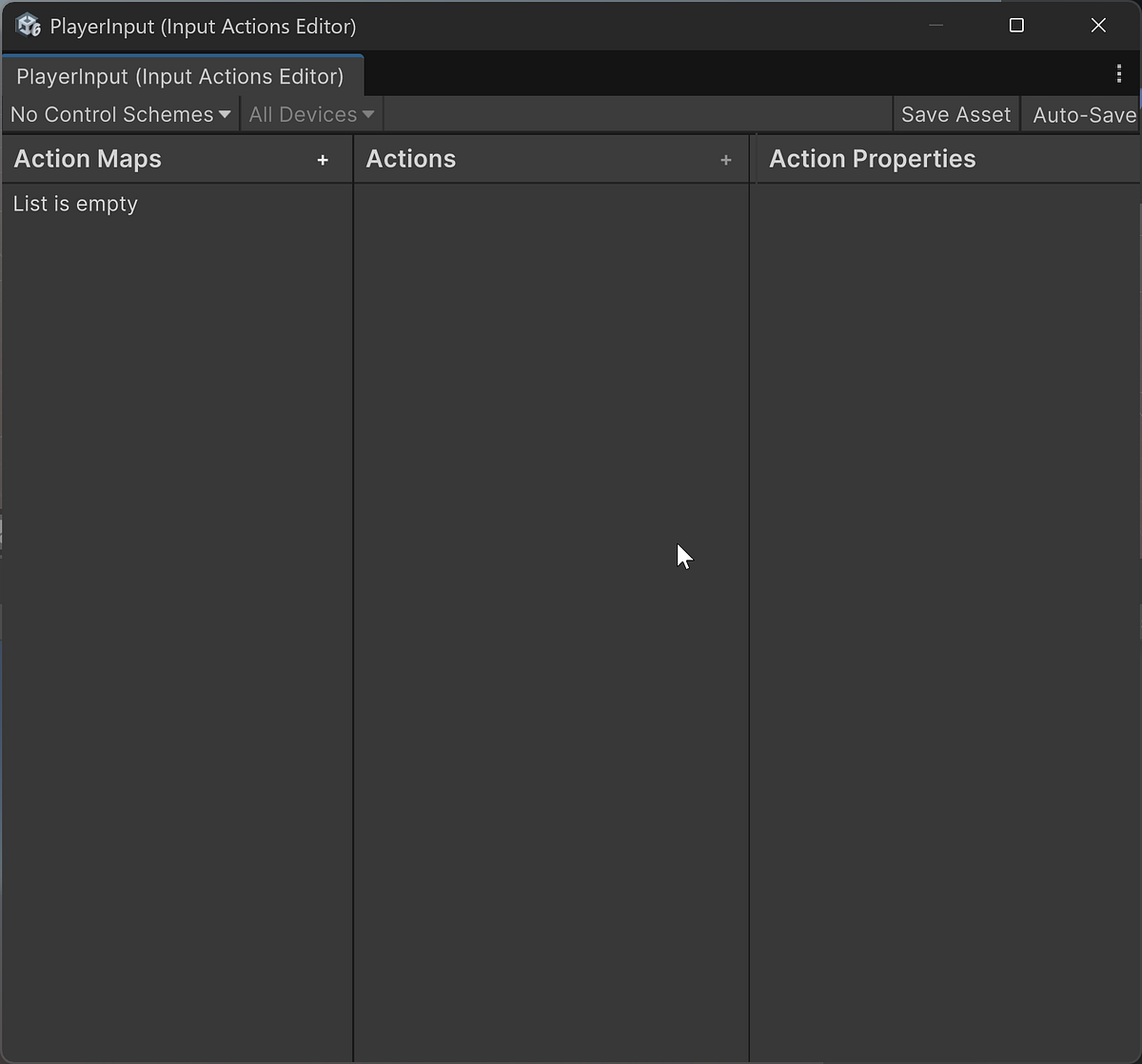This screenshot has height=1064, width=1142.
Task: Toggle Auto-Save on
Action: (1085, 114)
